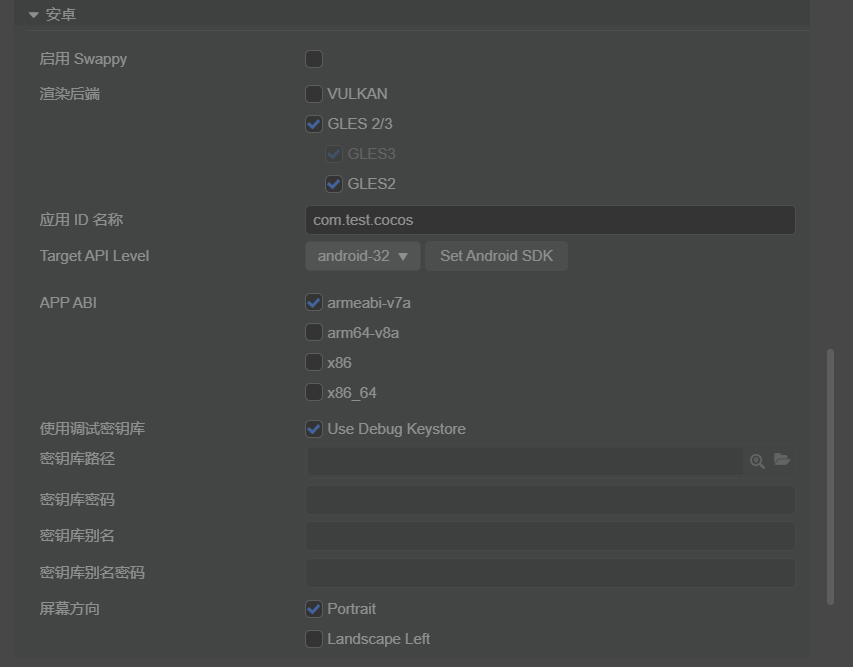Check the x86_64 ABI option
The width and height of the screenshot is (853, 667).
click(314, 392)
